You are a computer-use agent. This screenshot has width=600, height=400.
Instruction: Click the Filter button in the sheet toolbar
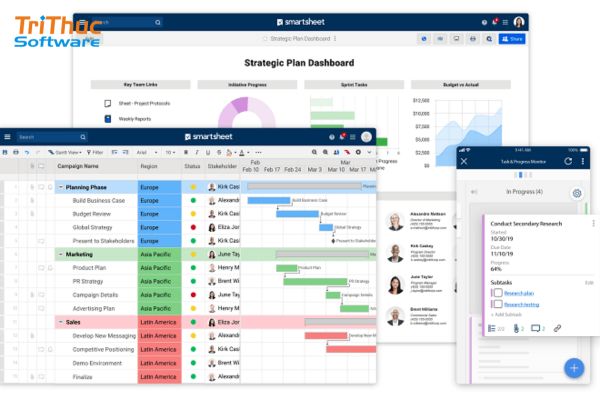pos(95,152)
